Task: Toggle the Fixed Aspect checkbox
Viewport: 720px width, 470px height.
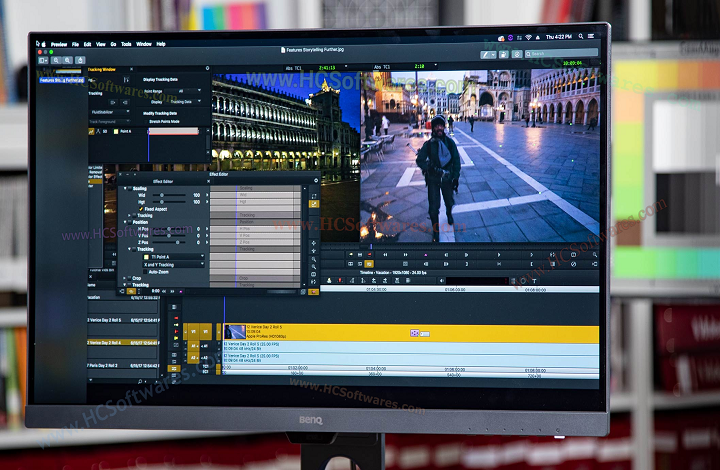Action: pyautogui.click(x=140, y=208)
